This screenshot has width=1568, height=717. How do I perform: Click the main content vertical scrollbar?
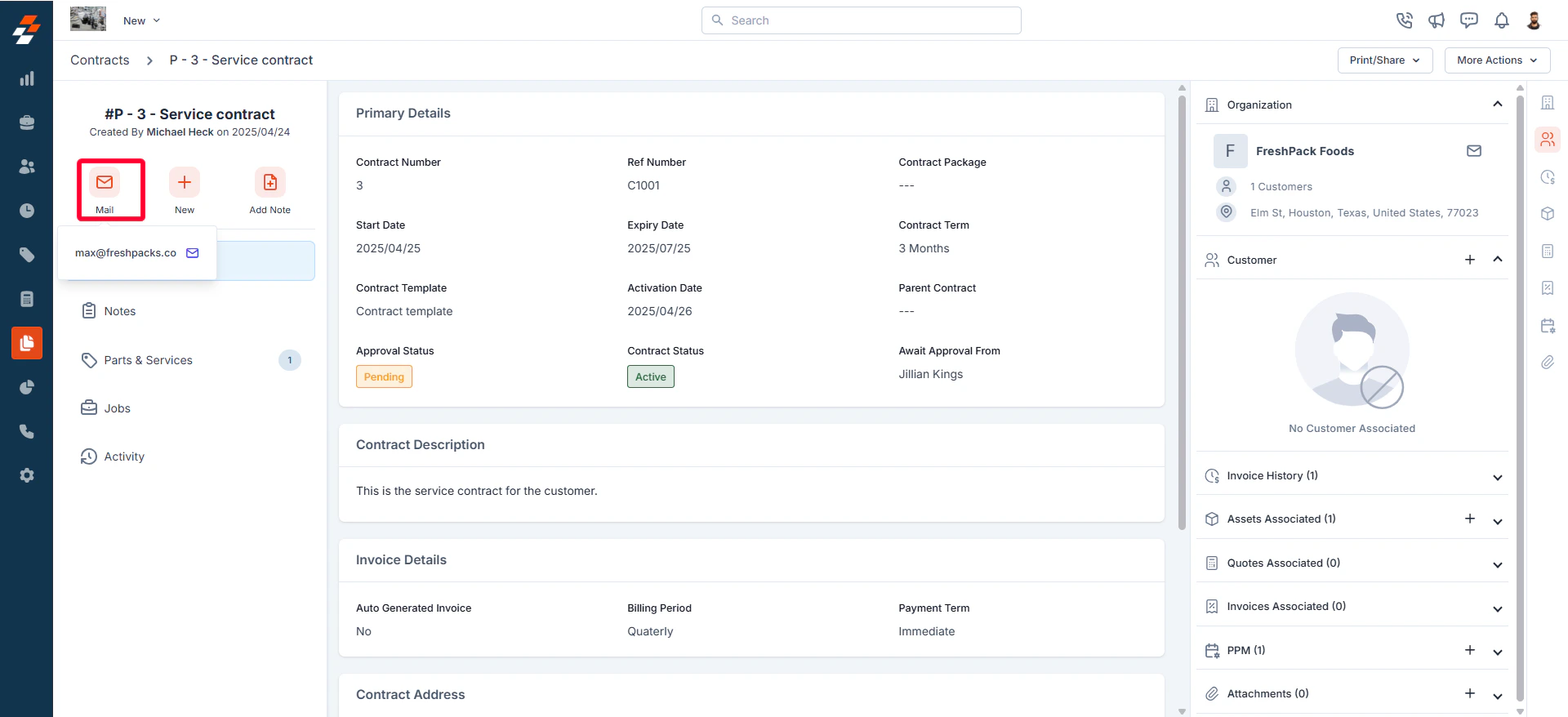coord(1182,312)
